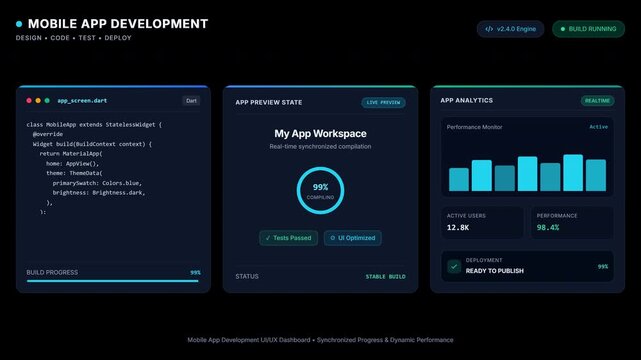Viewport: 641px width, 360px height.
Task: Click the BUILD PROGRESS label
Action: 52,273
